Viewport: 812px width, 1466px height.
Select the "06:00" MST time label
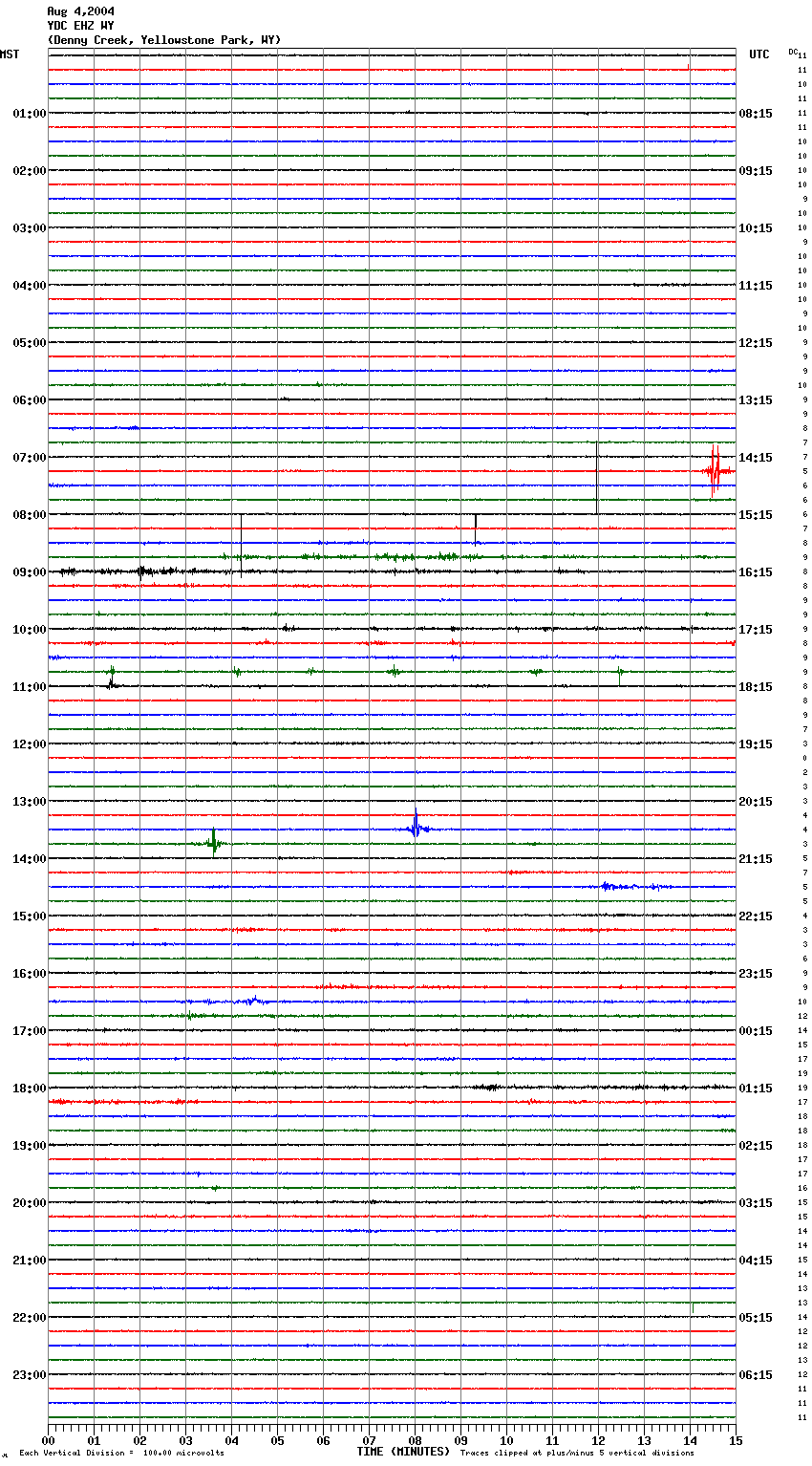[30, 400]
